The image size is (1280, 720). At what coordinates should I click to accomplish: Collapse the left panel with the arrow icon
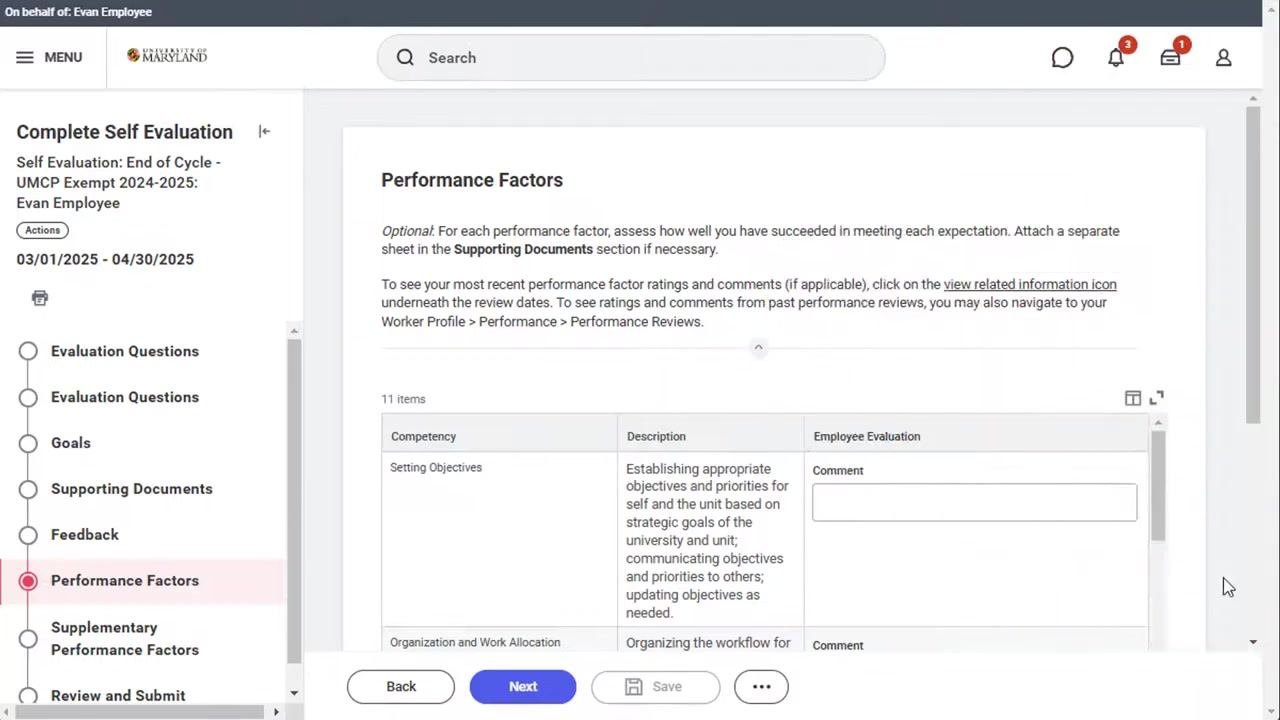(264, 131)
